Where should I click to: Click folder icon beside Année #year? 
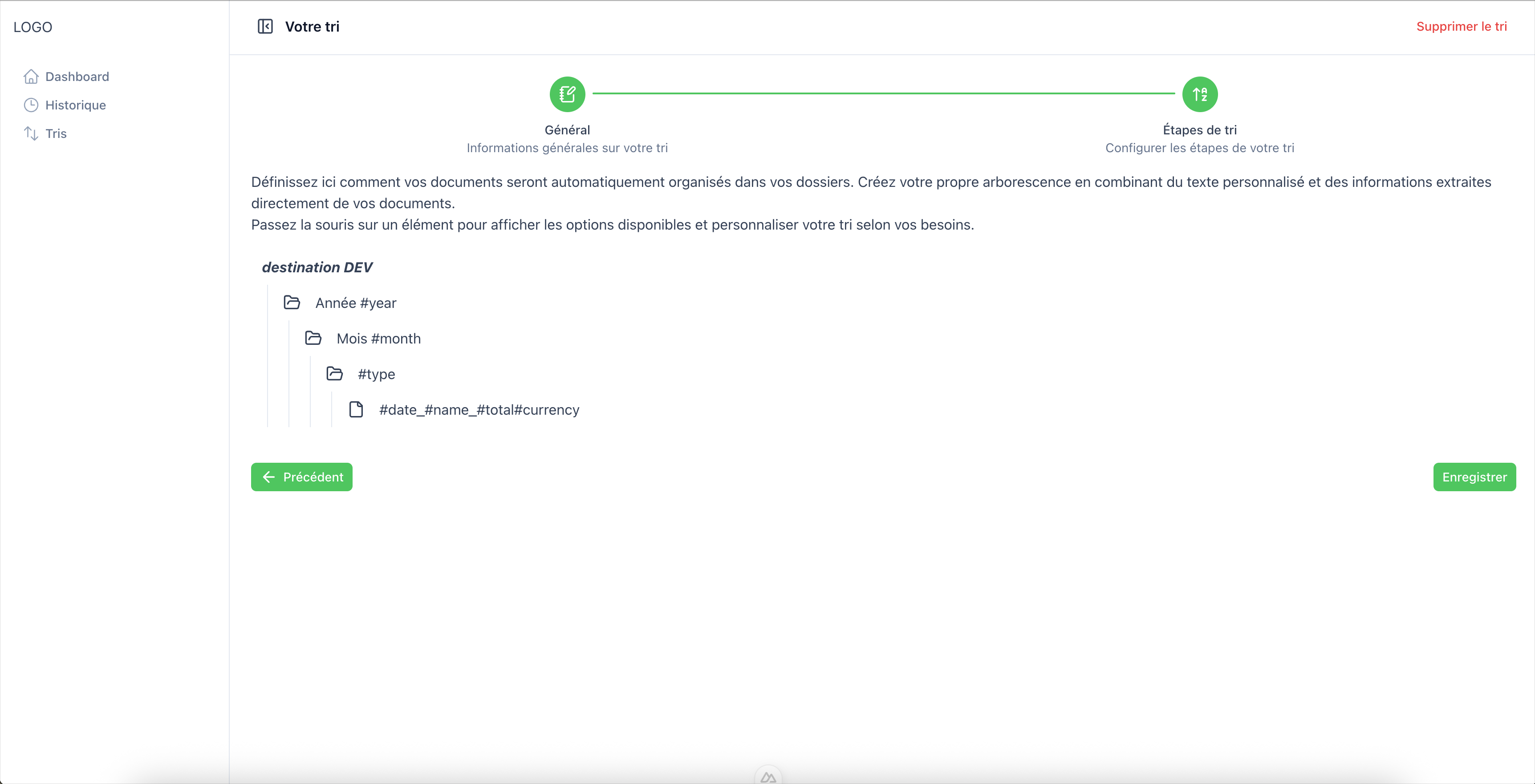tap(292, 303)
